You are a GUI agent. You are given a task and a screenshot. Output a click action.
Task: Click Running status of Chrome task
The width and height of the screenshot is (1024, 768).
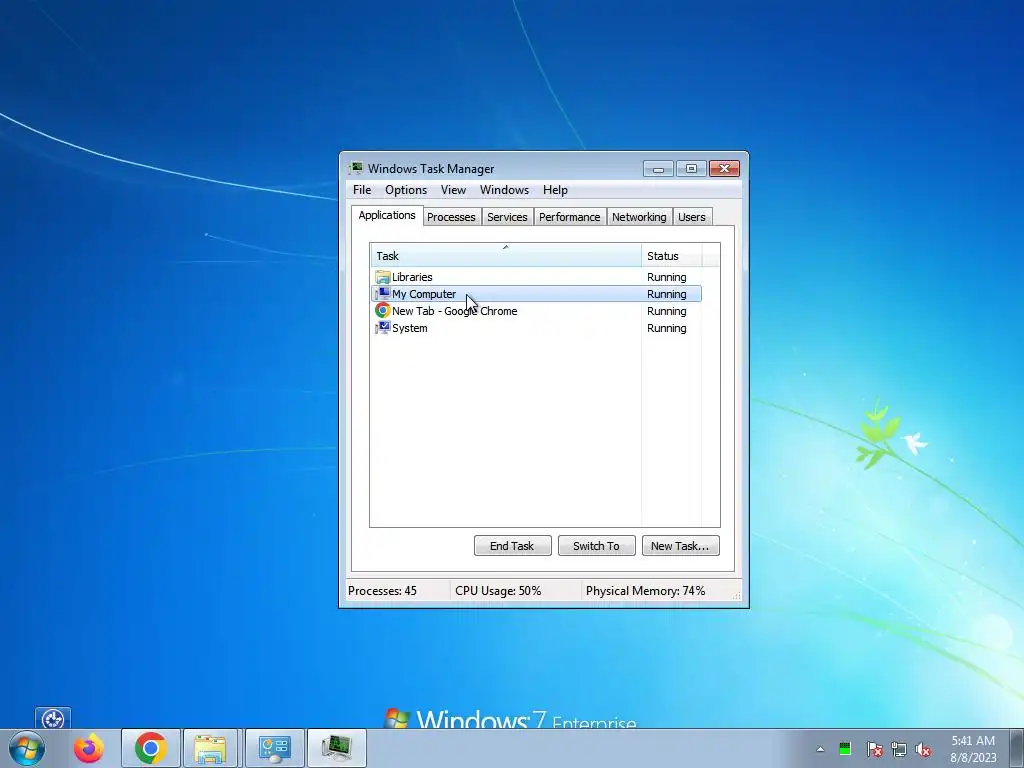[x=666, y=311]
